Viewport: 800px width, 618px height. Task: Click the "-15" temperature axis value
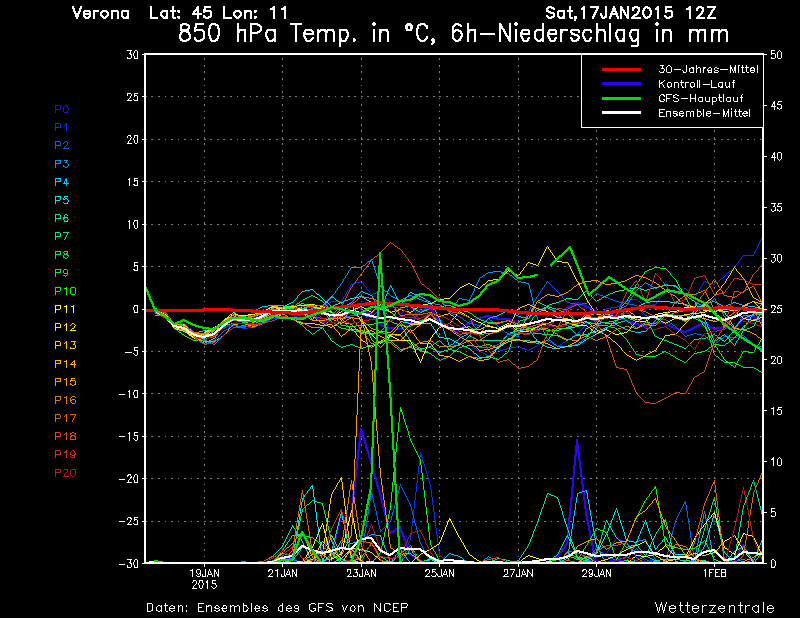coord(129,436)
